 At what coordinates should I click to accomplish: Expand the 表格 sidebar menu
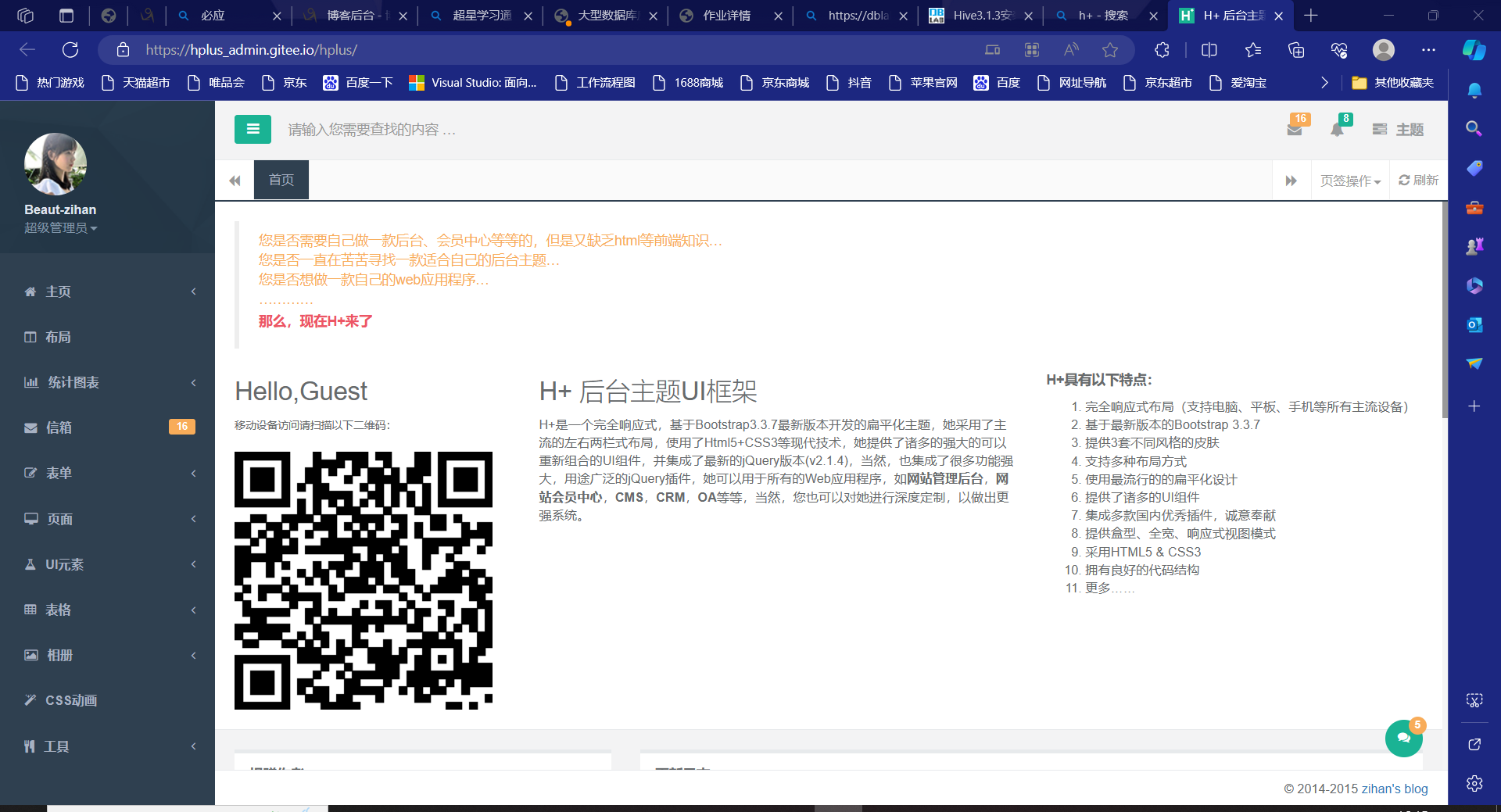[x=108, y=610]
